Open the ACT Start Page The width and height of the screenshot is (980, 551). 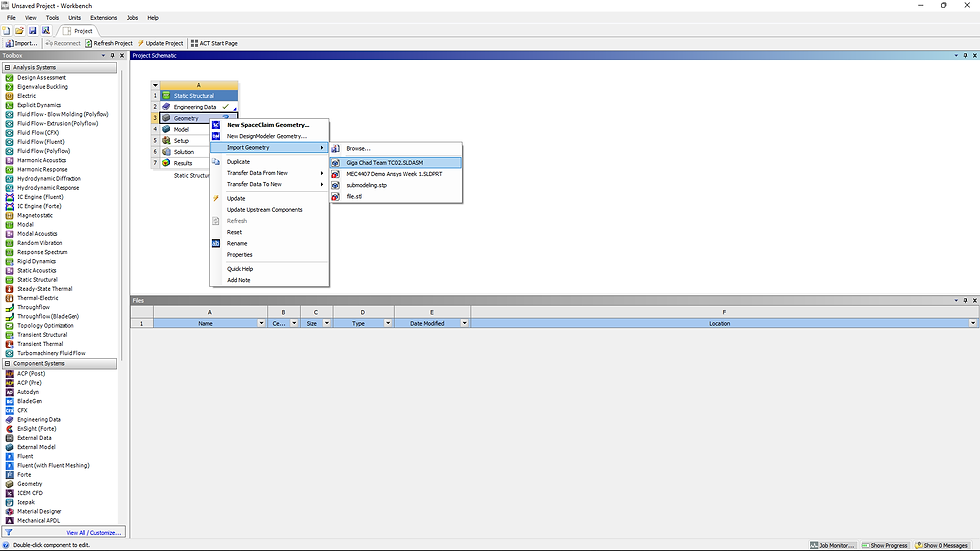214,43
